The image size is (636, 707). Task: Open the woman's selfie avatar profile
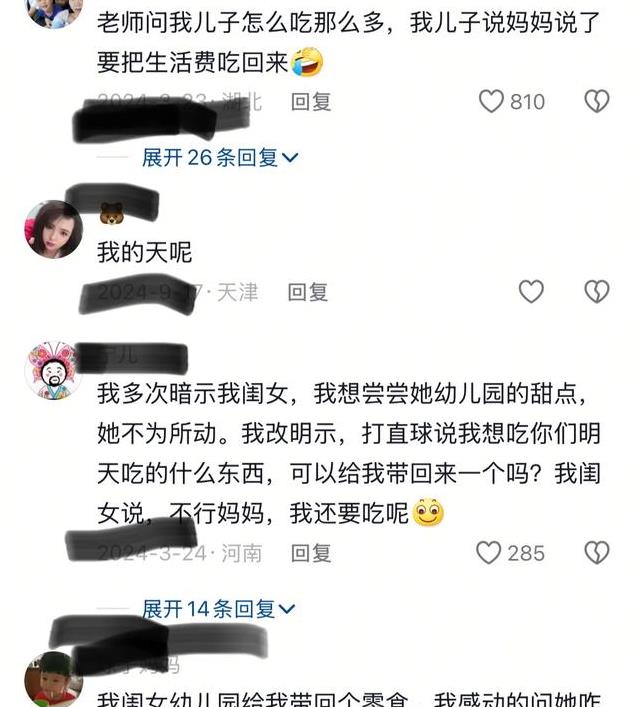click(53, 230)
